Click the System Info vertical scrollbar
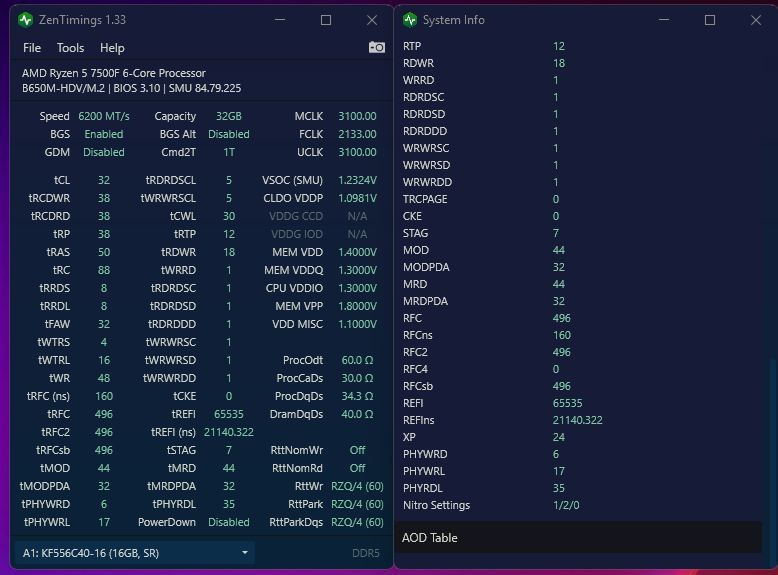 772,461
